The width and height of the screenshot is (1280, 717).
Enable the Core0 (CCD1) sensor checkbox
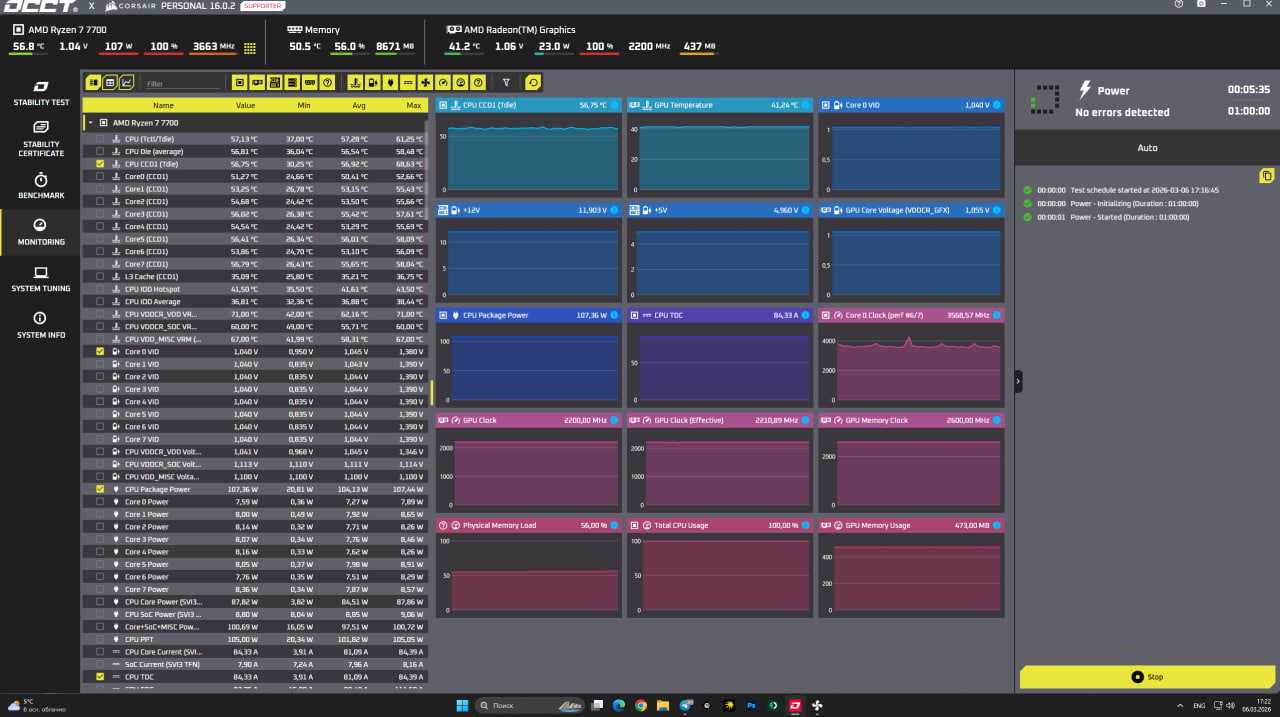click(x=100, y=176)
